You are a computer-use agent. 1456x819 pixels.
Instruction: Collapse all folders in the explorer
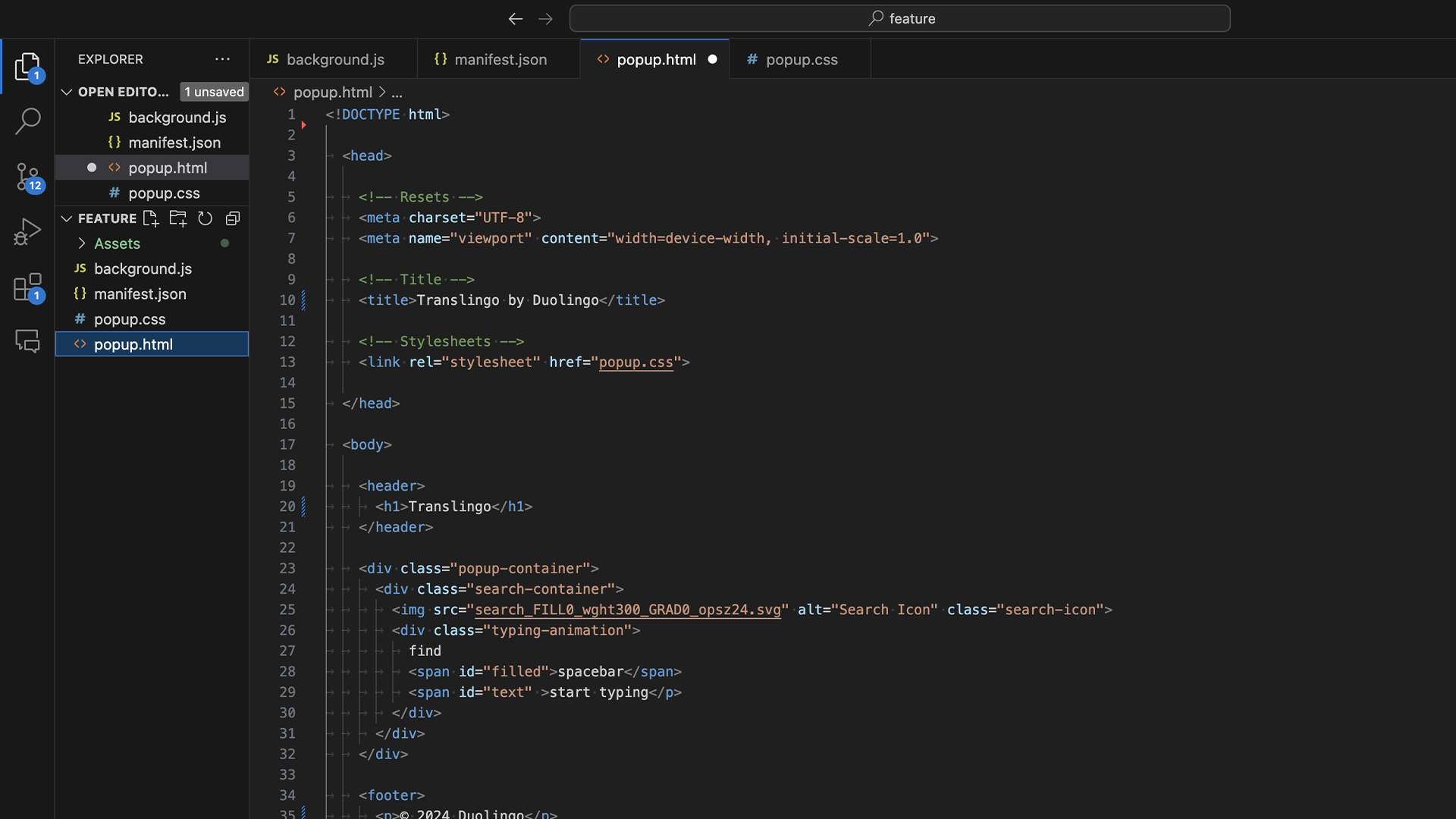click(x=233, y=218)
